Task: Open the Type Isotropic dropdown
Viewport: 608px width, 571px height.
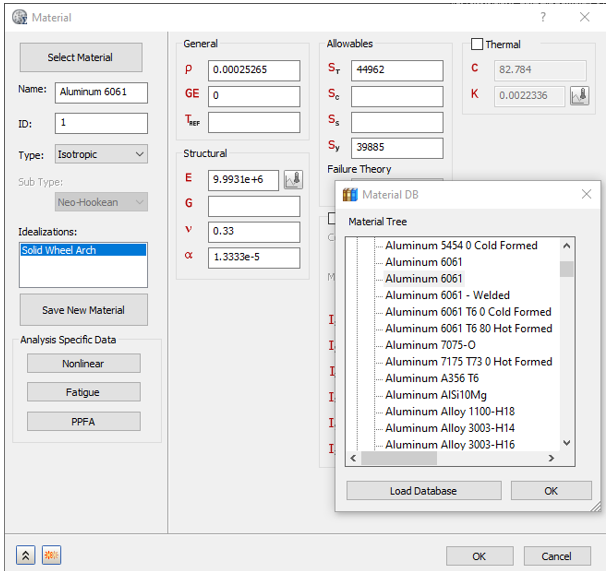Action: pyautogui.click(x=101, y=154)
